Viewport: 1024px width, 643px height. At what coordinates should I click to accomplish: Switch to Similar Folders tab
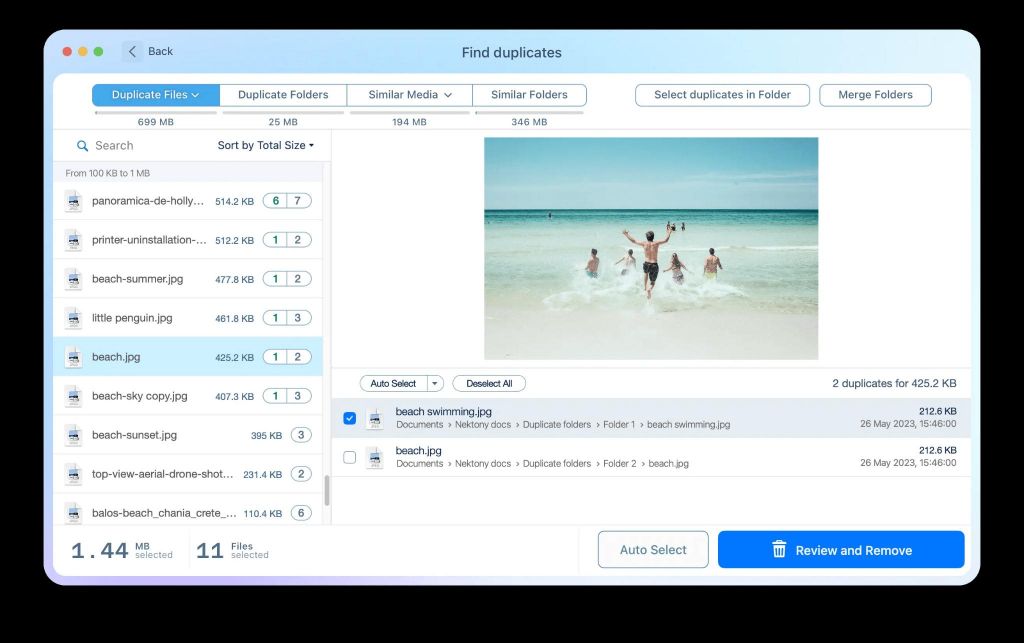529,95
